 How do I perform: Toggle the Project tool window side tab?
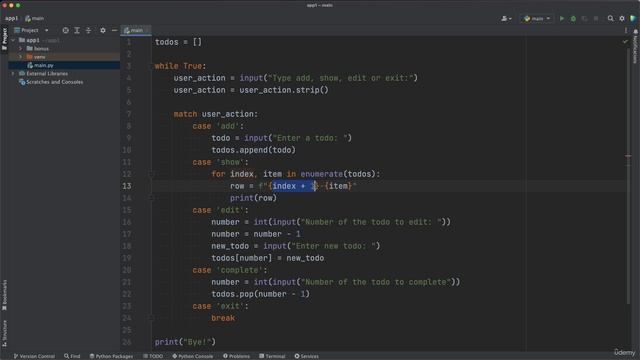click(x=4, y=39)
